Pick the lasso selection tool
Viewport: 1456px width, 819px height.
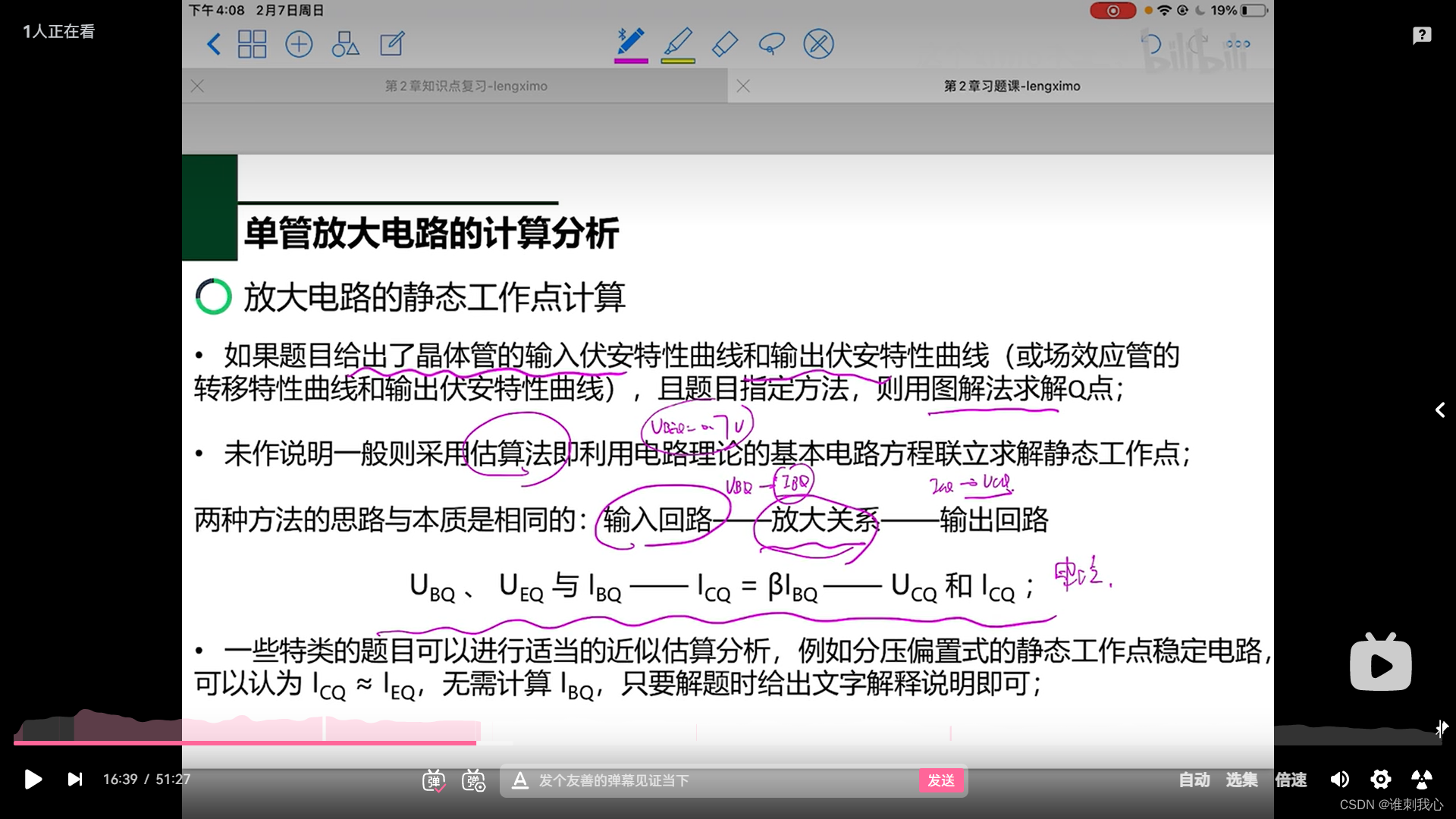point(771,43)
